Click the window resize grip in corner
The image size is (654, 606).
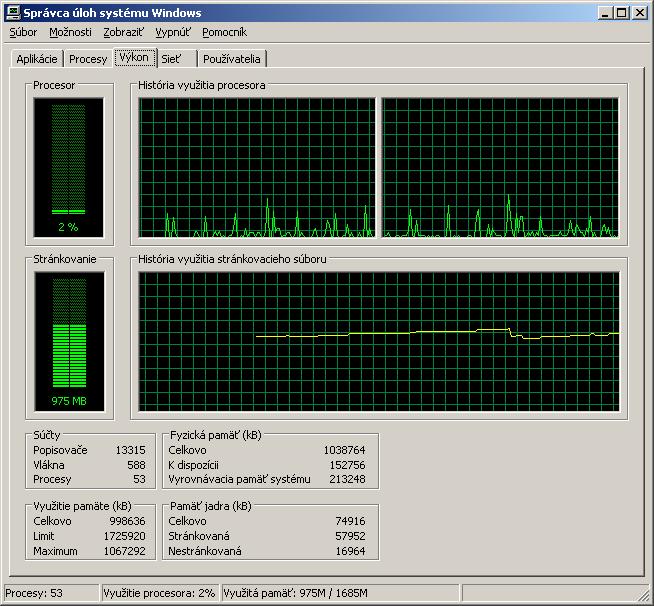pos(643,595)
